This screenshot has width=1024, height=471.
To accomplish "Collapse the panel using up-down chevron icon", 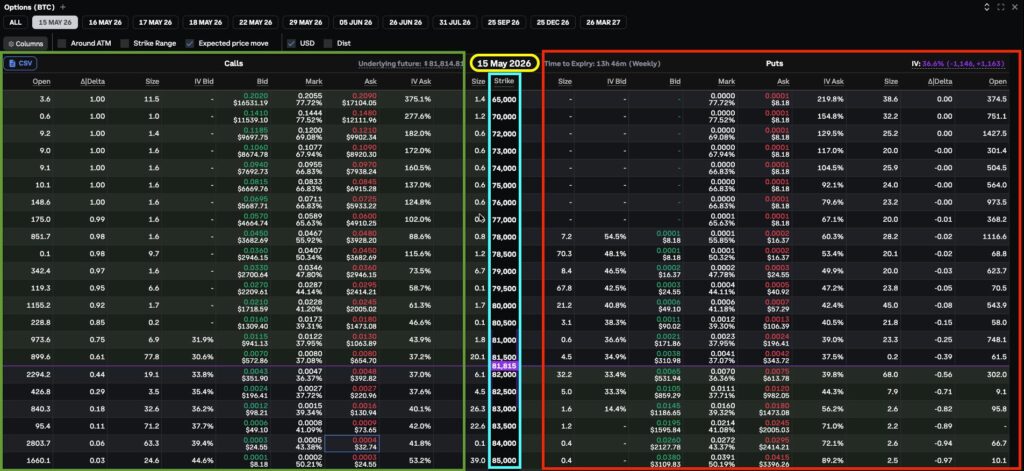I will (987, 7).
